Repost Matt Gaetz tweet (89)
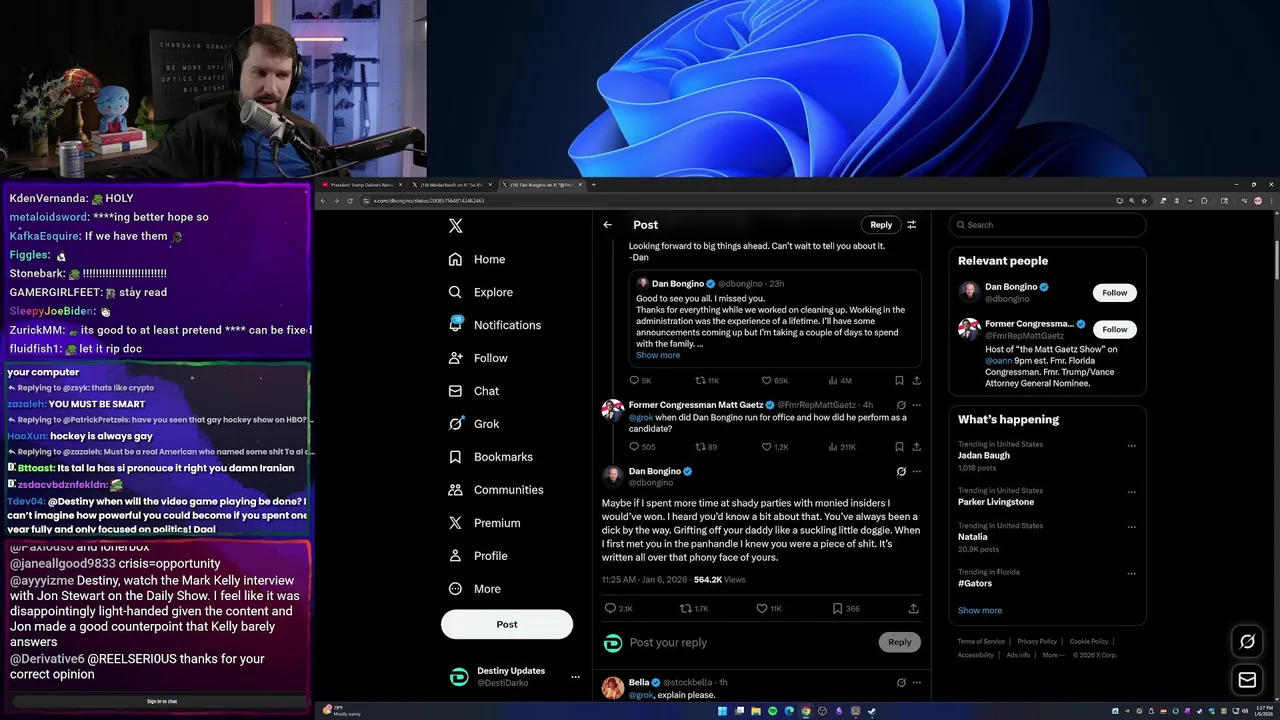Image resolution: width=1280 pixels, height=720 pixels. pos(706,447)
